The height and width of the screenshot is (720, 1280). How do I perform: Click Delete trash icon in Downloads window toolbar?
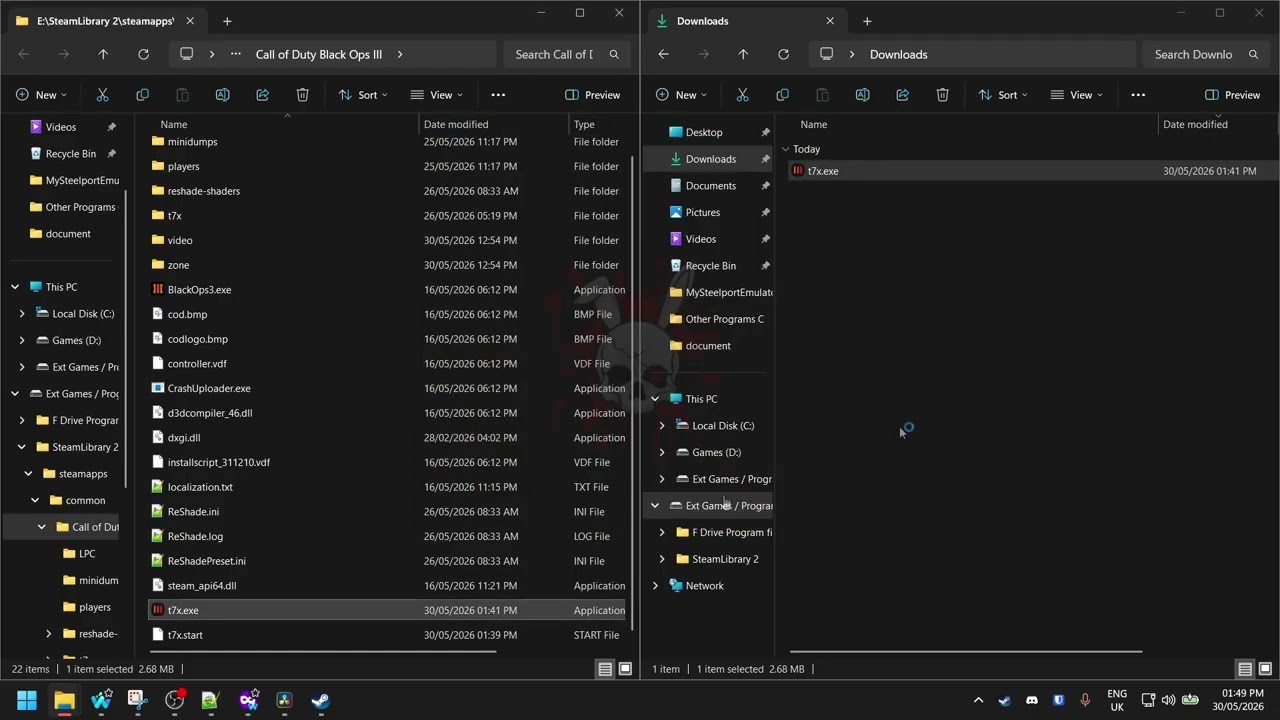coord(942,95)
